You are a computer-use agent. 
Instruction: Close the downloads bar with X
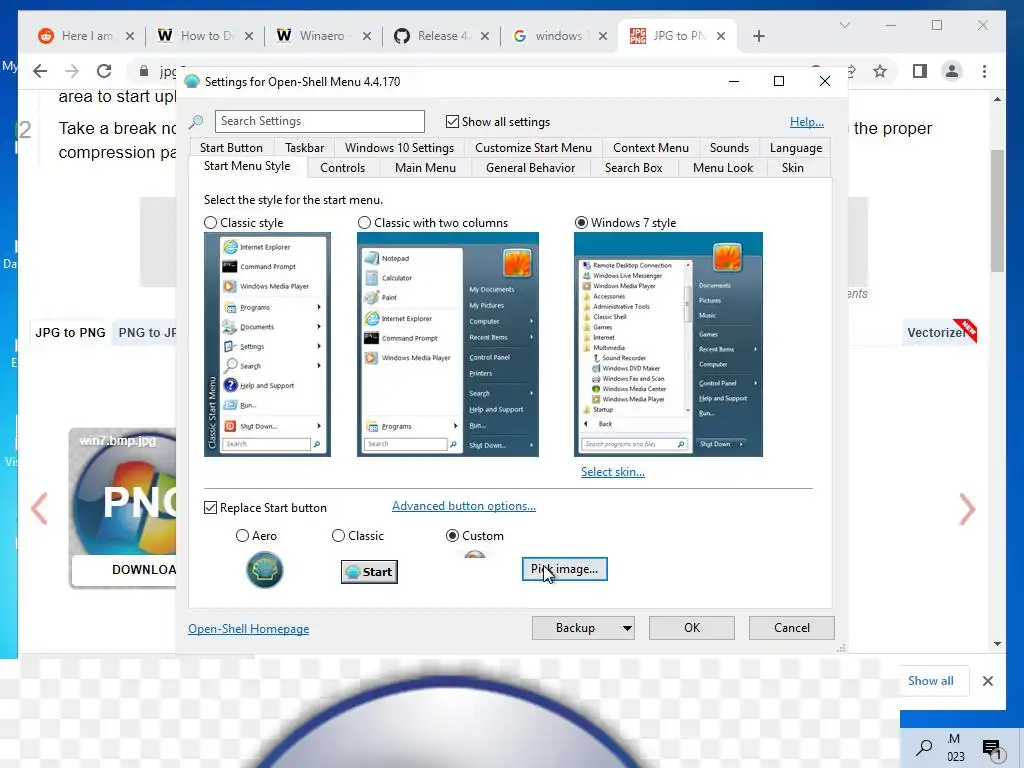click(987, 681)
